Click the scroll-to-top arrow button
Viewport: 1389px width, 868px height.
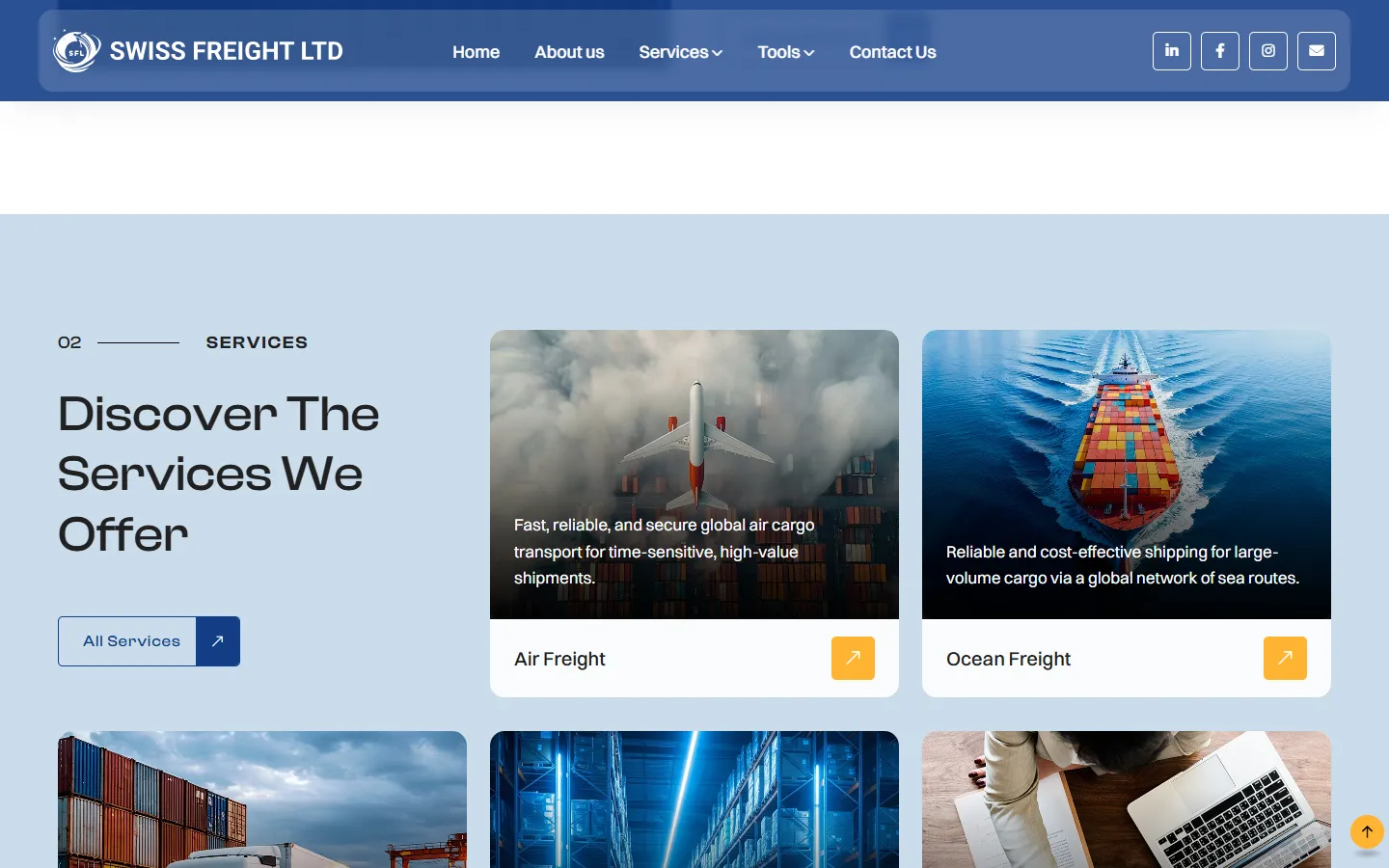[x=1367, y=831]
